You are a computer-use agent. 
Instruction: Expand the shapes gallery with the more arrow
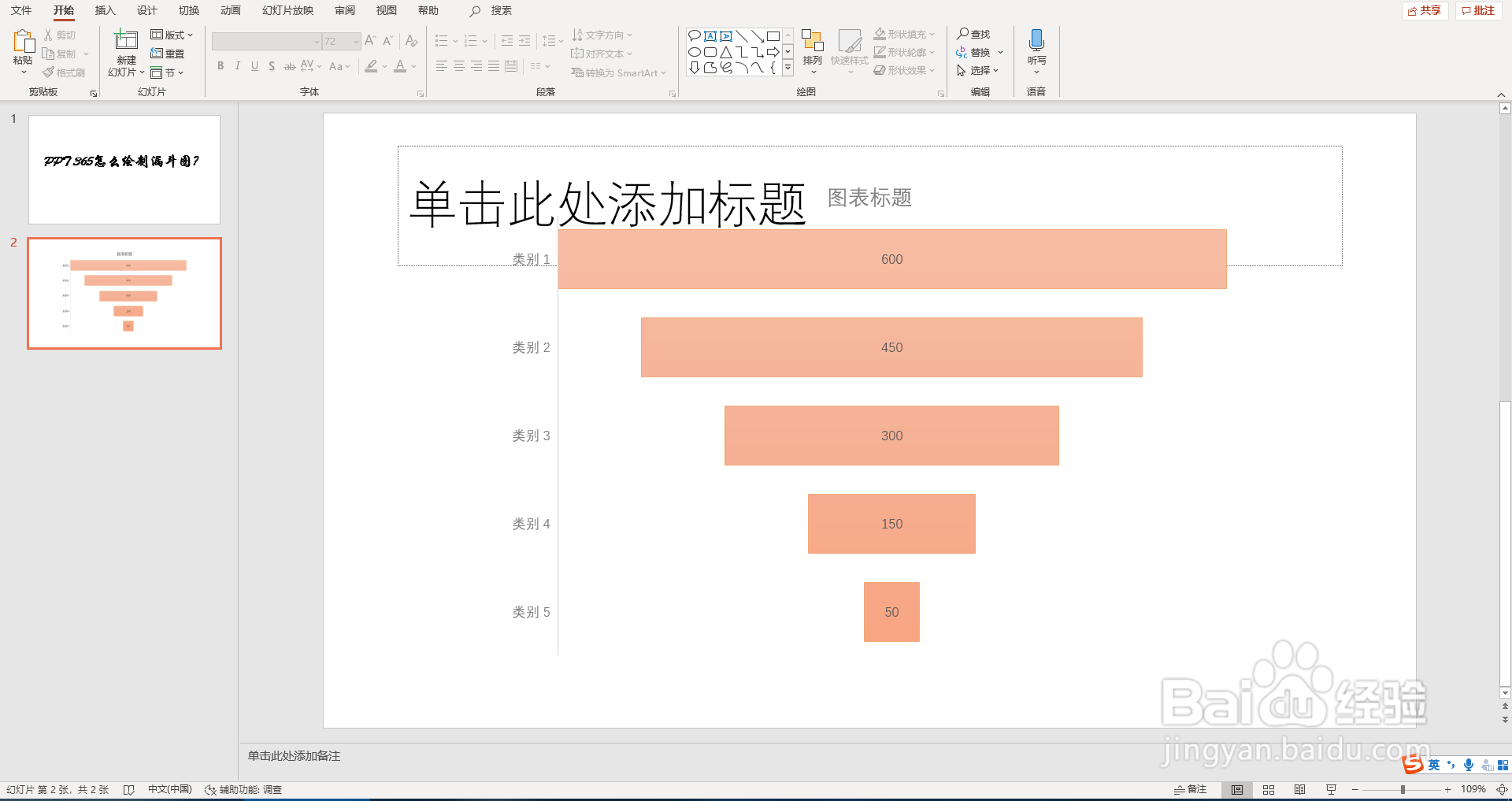[787, 68]
